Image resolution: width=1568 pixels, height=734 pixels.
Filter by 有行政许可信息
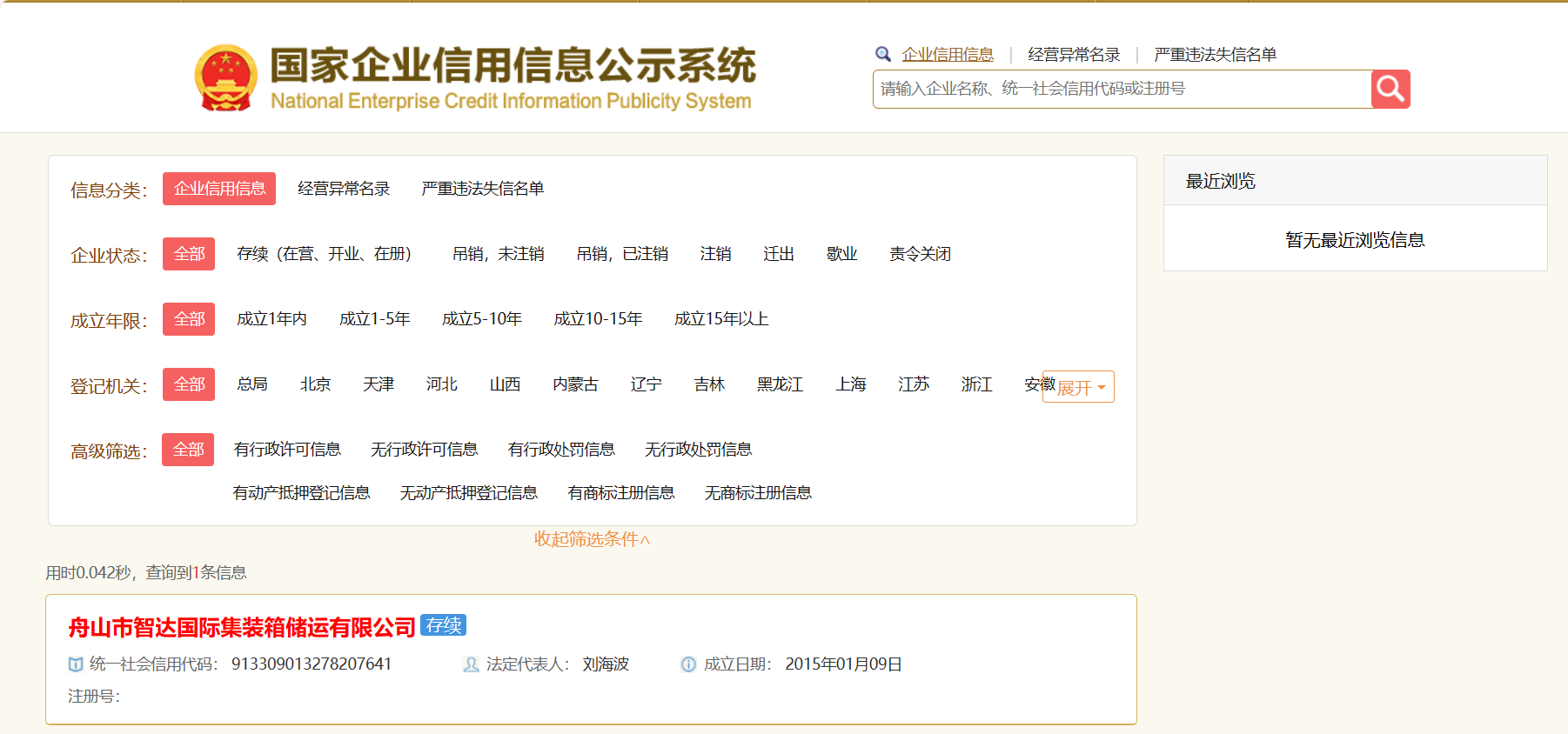(287, 450)
